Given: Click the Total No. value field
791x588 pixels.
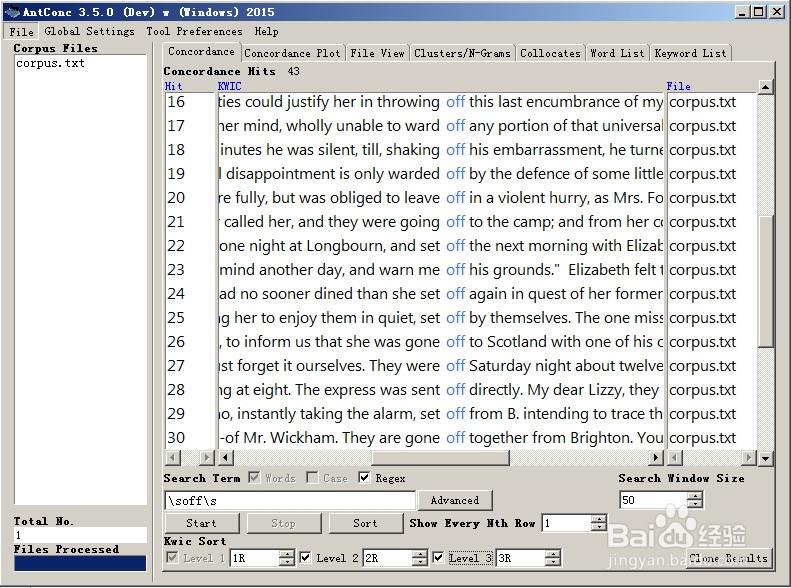Looking at the screenshot, I should pyautogui.click(x=80, y=535).
